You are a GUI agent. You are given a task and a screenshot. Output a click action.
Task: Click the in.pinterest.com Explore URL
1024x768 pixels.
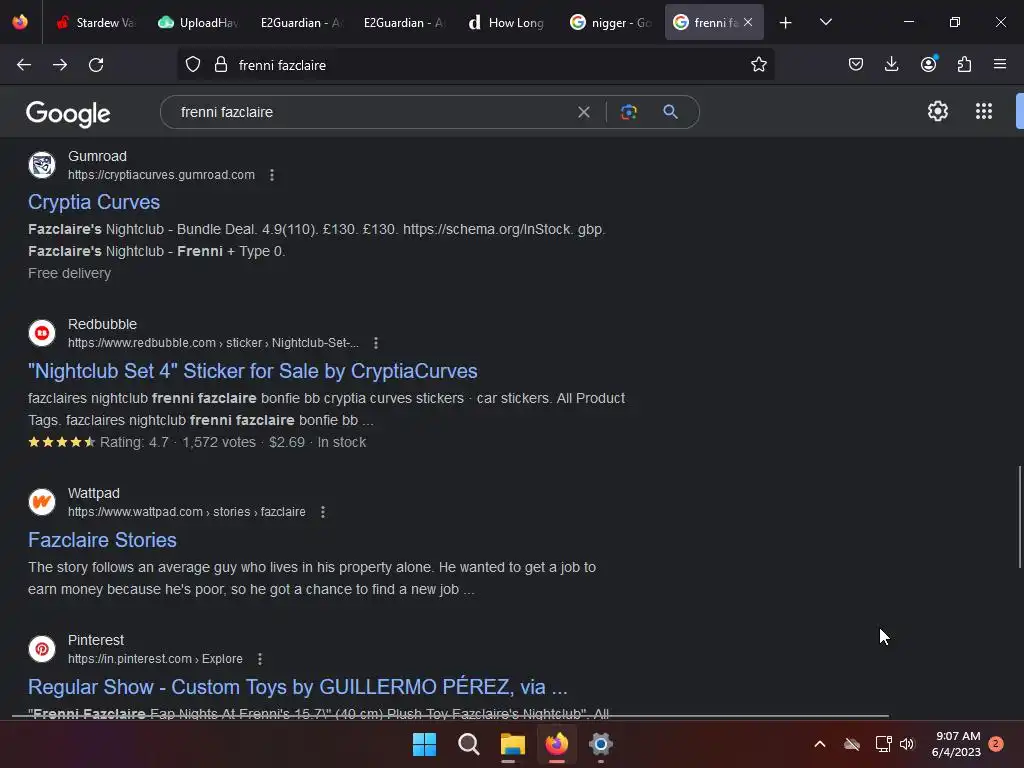[x=155, y=659]
